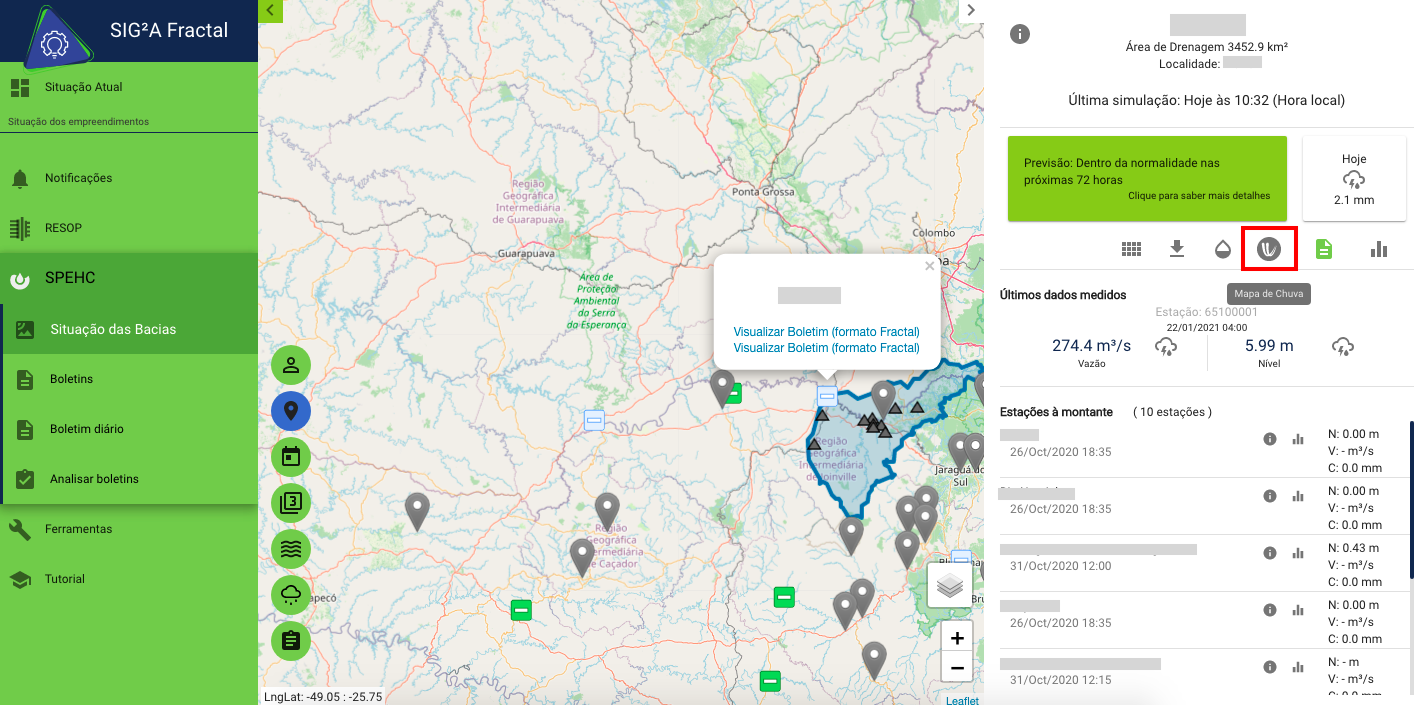Screen dimensions: 1425x705
Task: Open the bar chart statistics icon
Action: tap(1379, 248)
